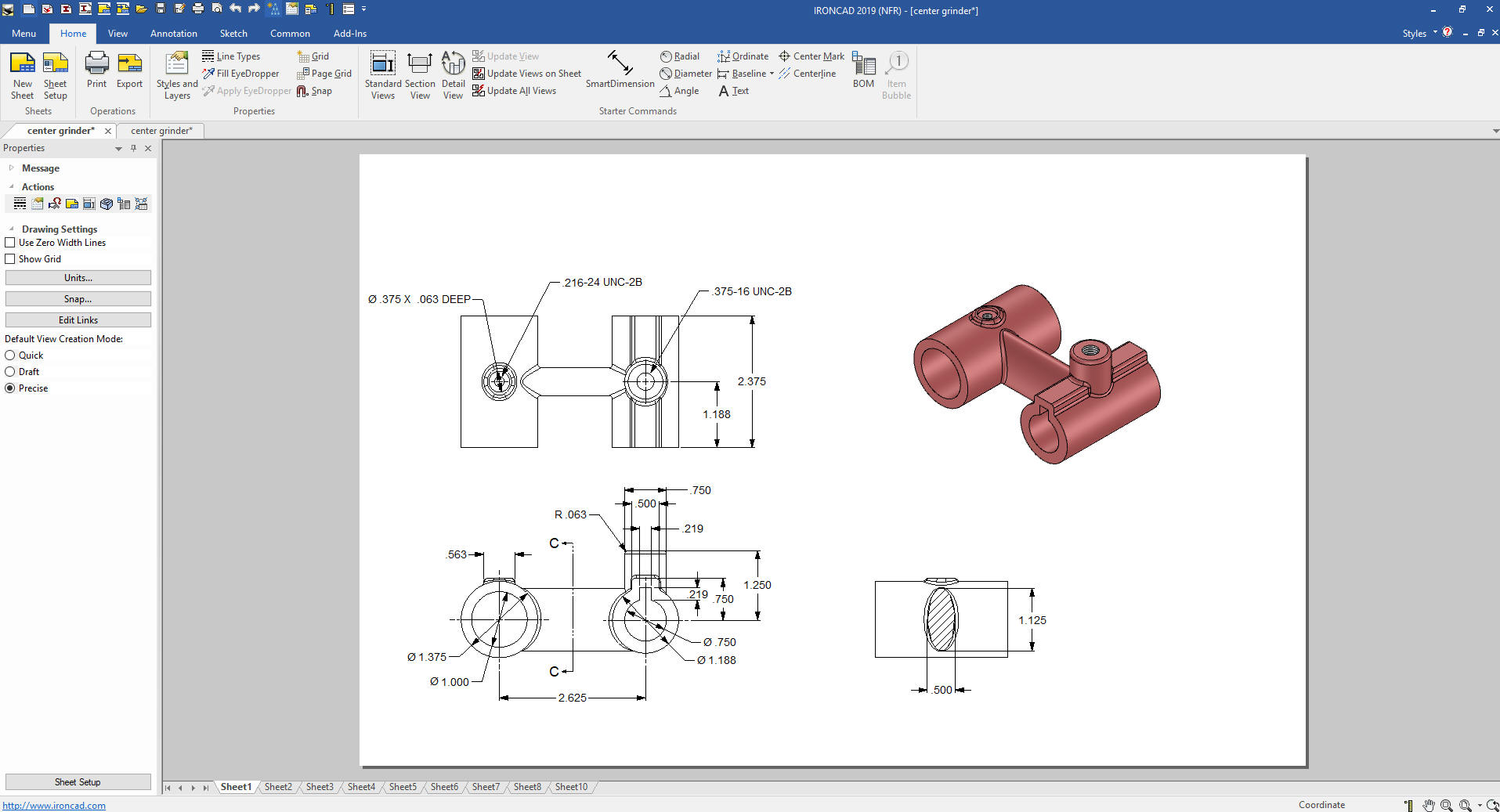The width and height of the screenshot is (1500, 812).
Task: Expand the Message section
Action: coord(11,168)
